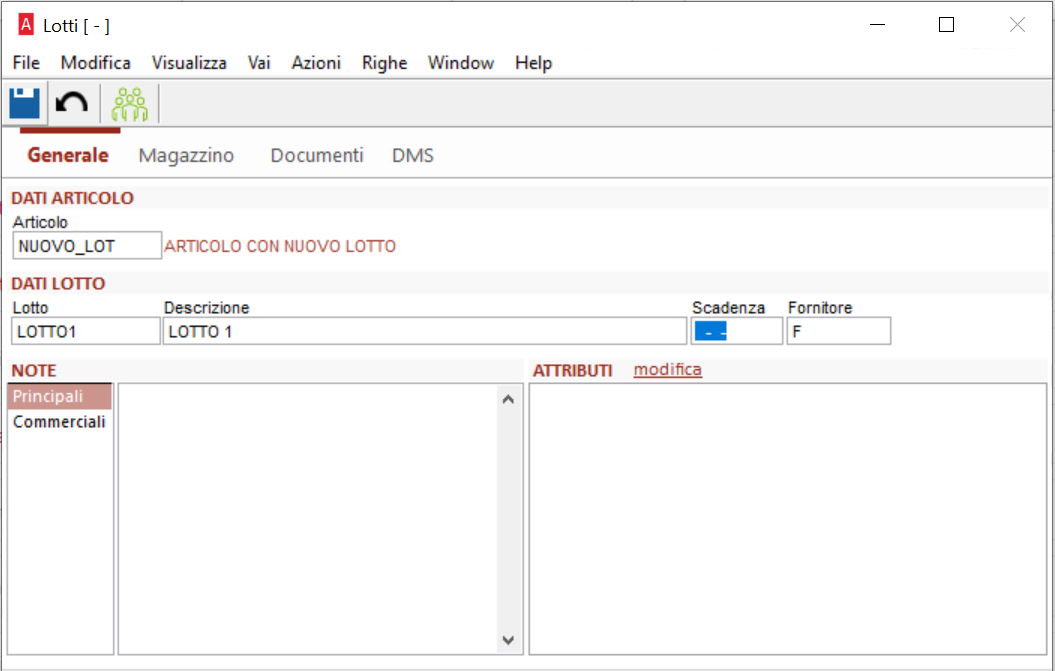
Task: Click inside the ATTRIBUTI panel area
Action: [x=788, y=519]
